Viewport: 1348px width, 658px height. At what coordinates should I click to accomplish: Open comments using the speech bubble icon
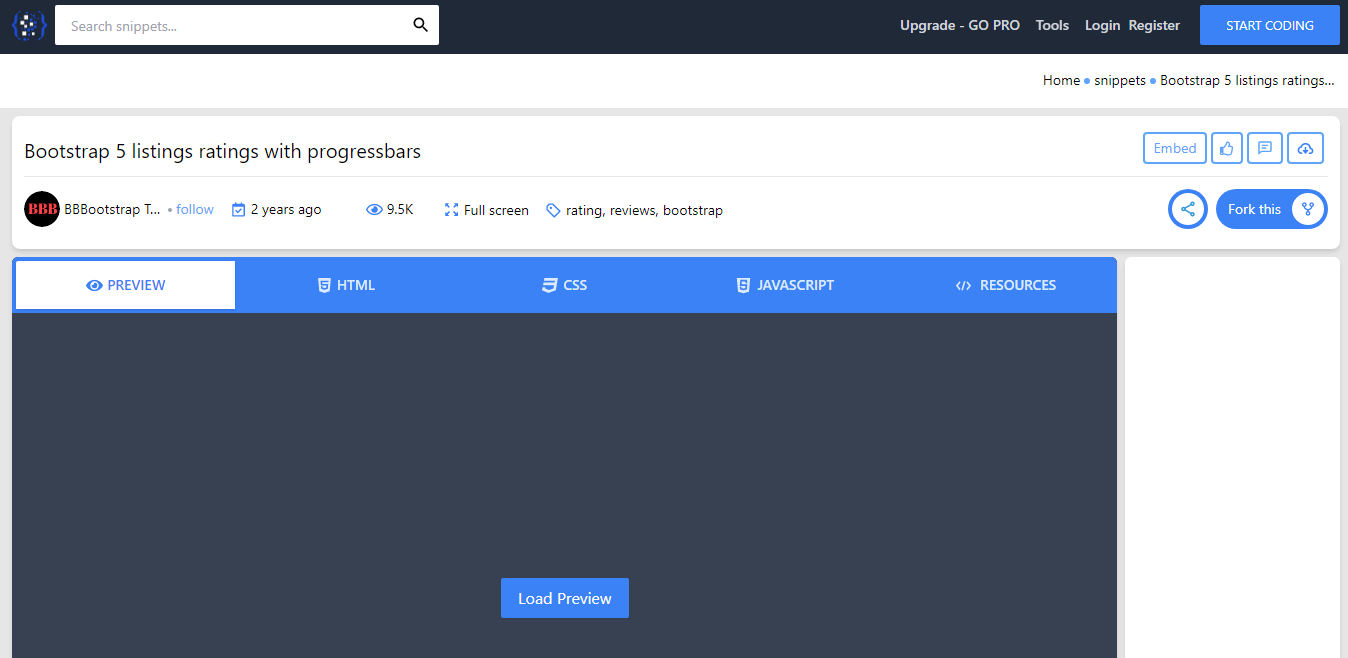coord(1265,147)
